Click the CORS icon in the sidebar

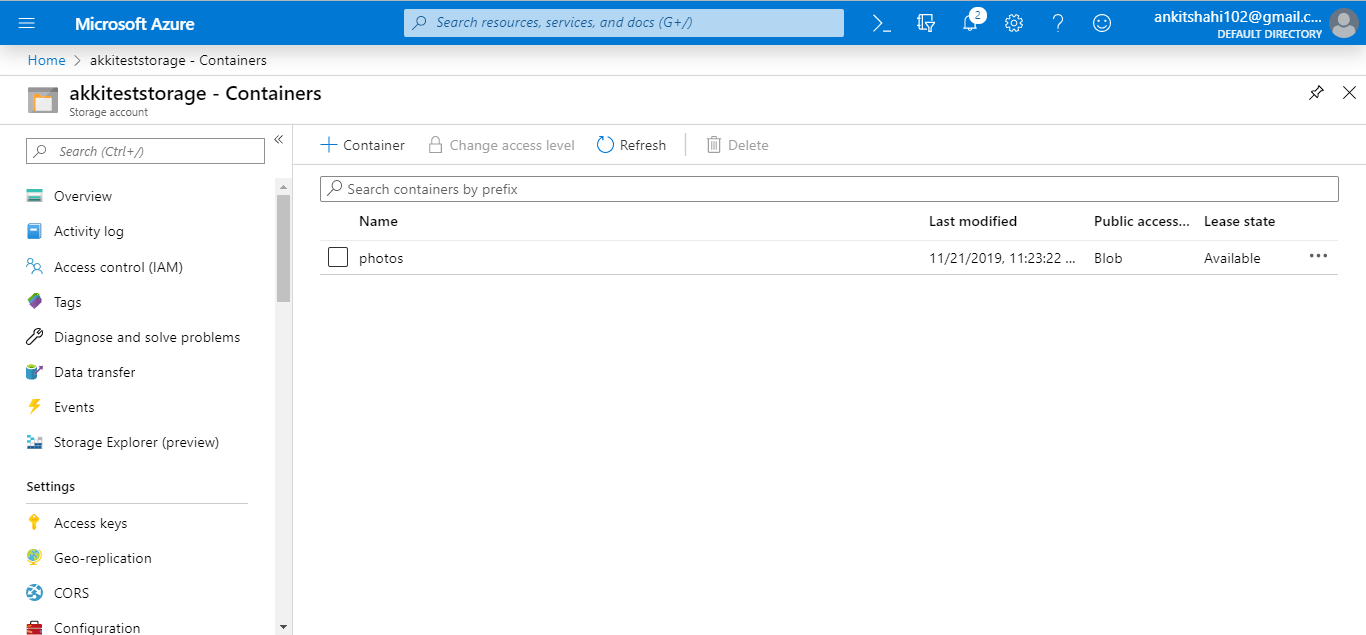click(35, 593)
